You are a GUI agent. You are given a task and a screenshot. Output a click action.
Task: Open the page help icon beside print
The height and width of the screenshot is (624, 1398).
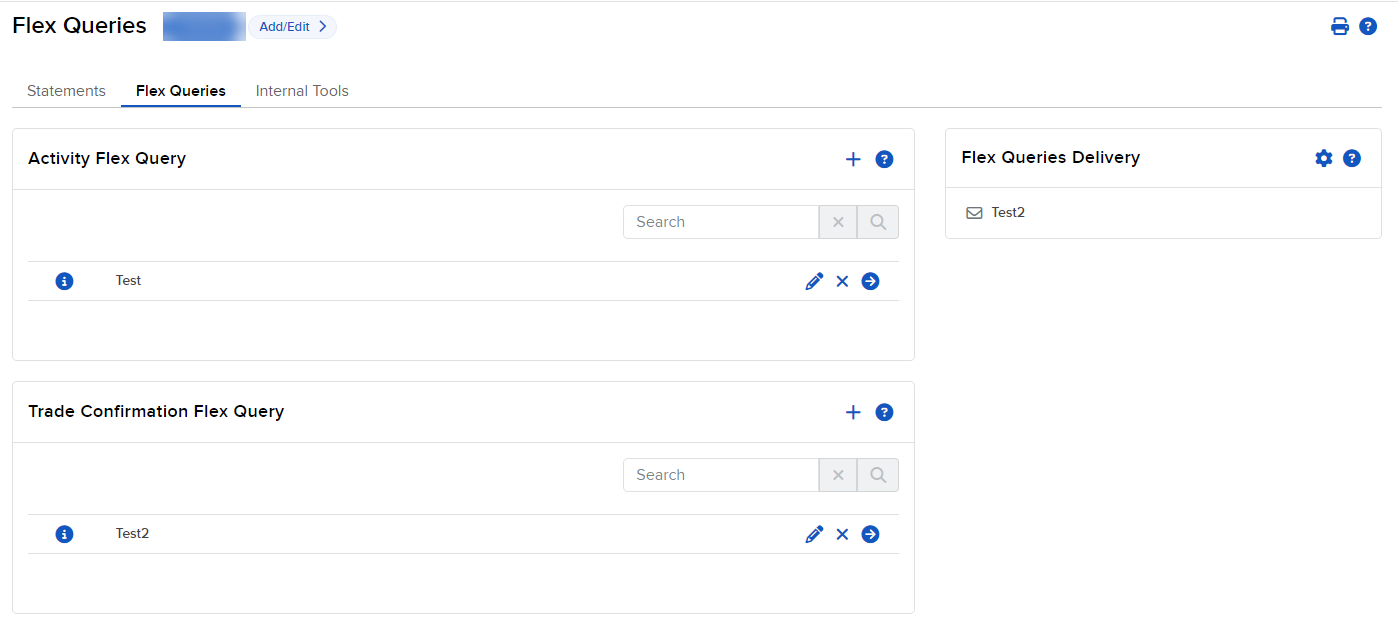[x=1369, y=27]
